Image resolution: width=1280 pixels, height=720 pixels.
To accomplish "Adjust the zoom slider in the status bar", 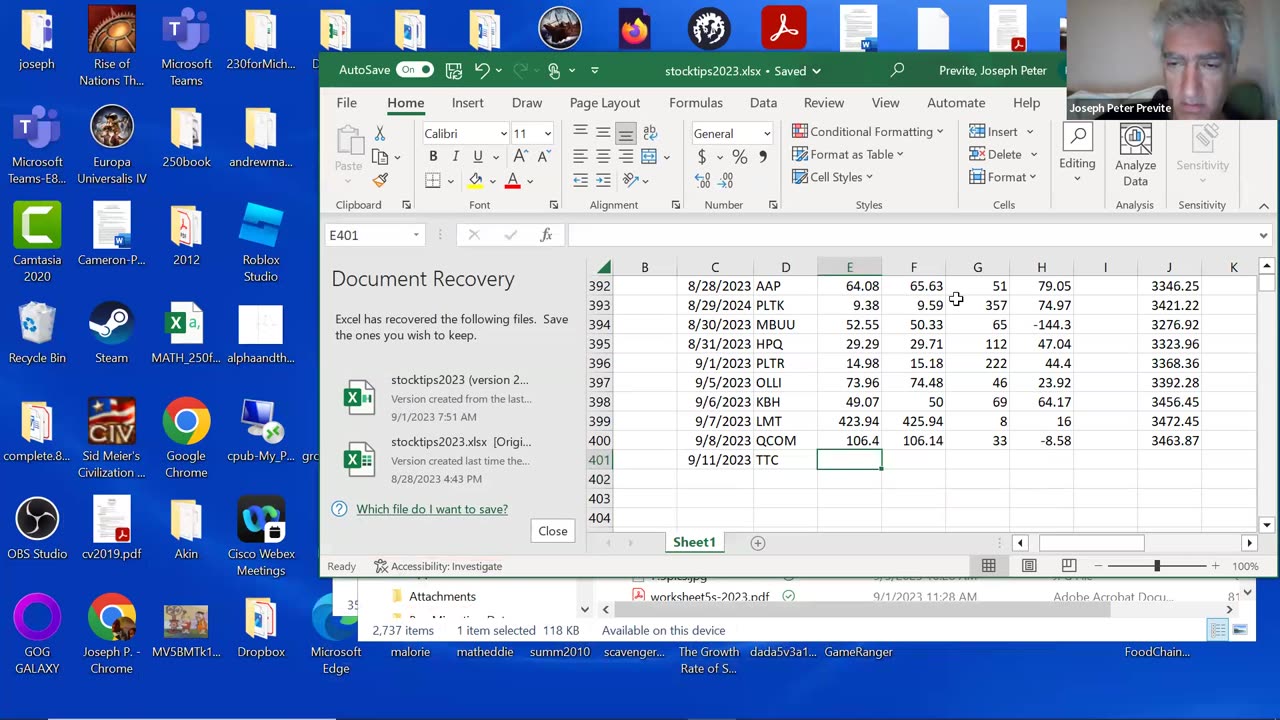I will click(x=1157, y=566).
